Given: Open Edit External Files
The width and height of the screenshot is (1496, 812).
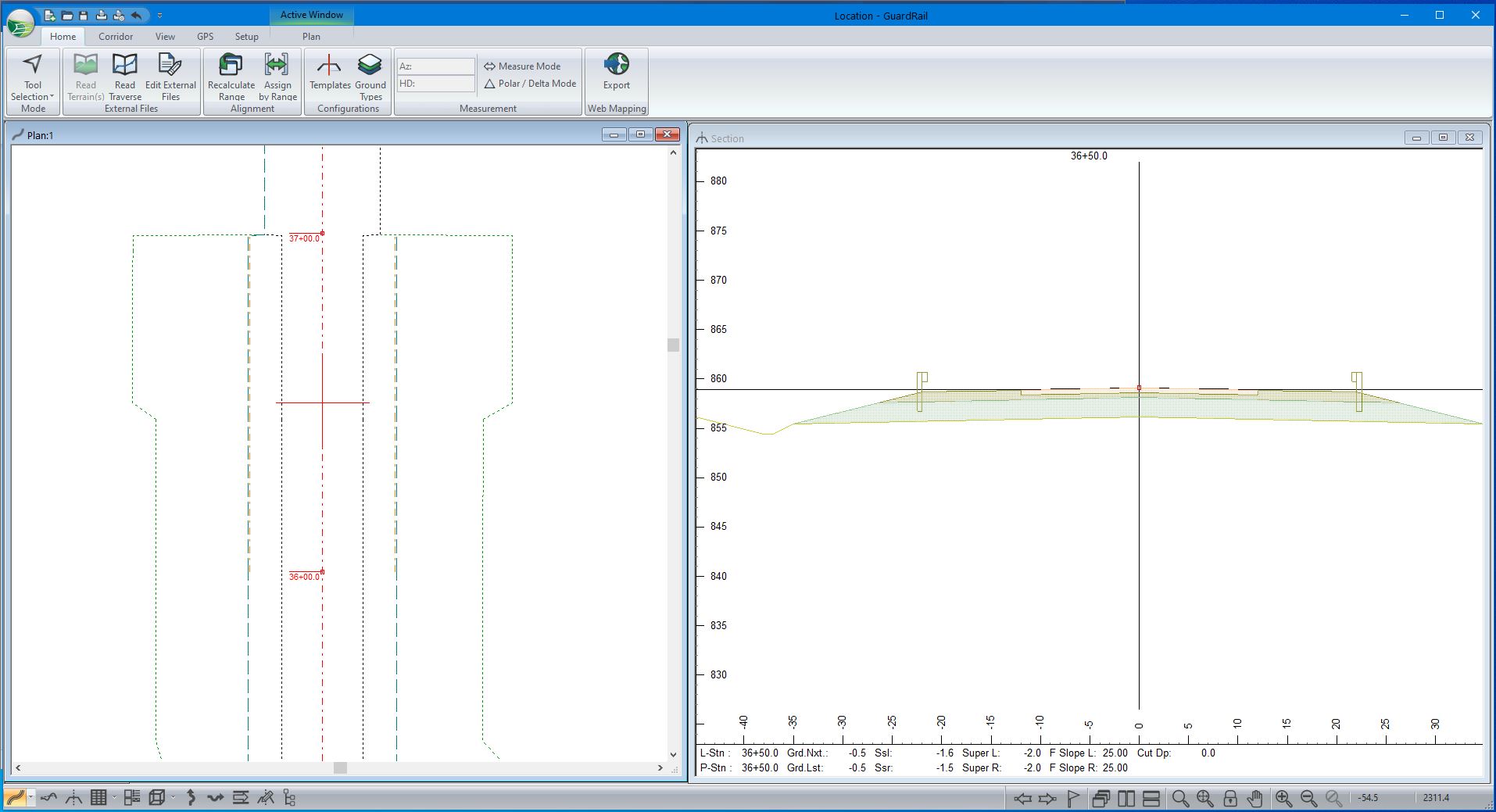Looking at the screenshot, I should tap(170, 77).
